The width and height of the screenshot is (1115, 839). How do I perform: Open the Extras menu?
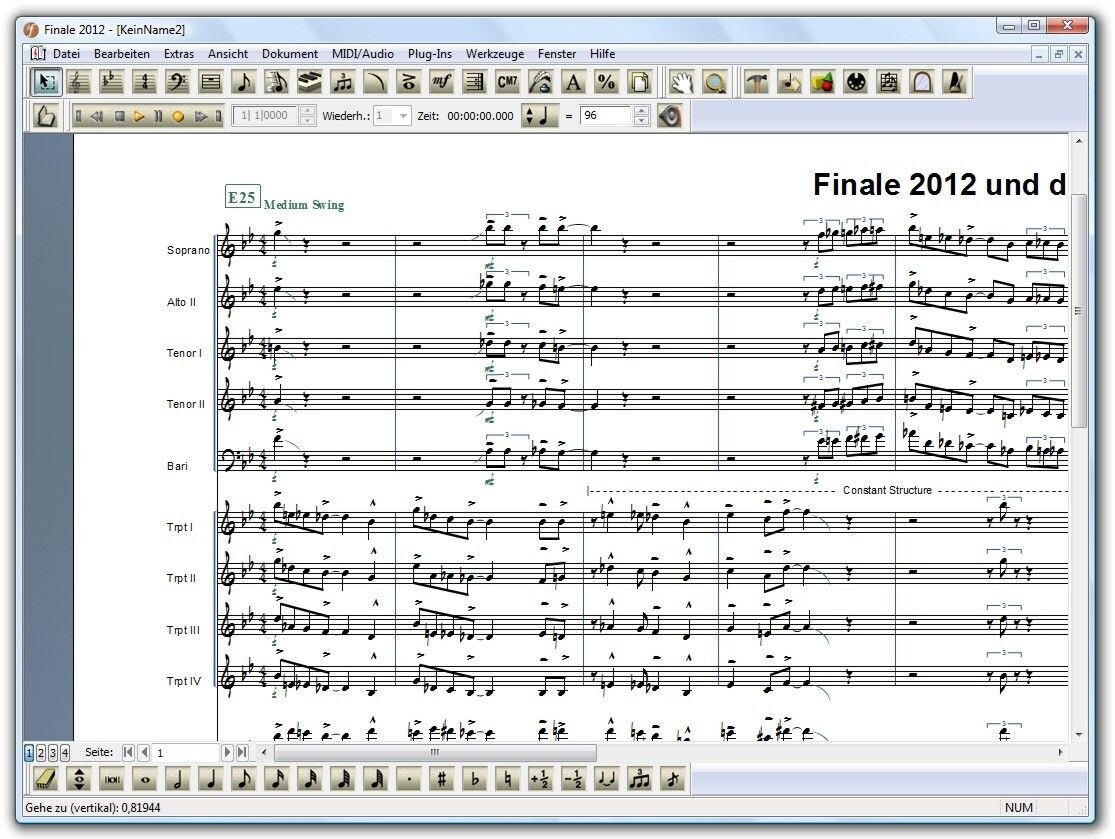178,53
